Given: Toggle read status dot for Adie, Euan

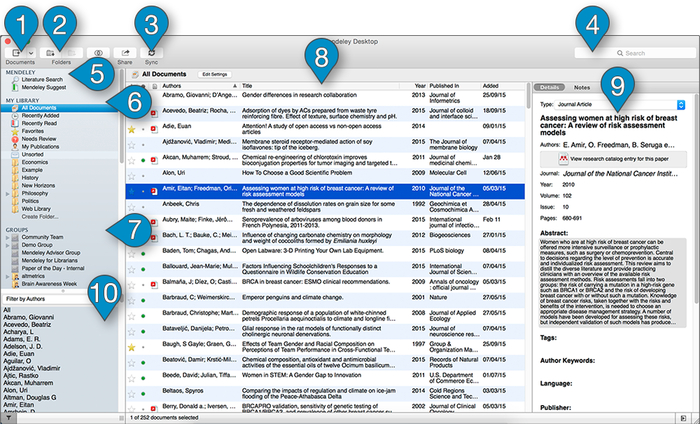Looking at the screenshot, I should coord(142,128).
